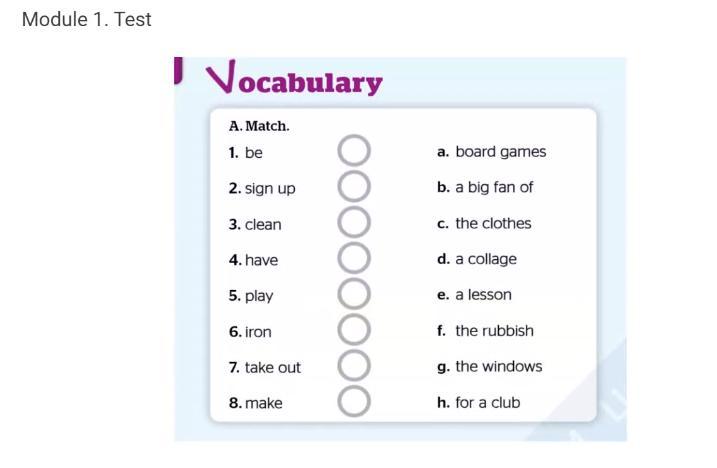Select the circle next to 'iron'
The height and width of the screenshot is (468, 717).
point(354,330)
